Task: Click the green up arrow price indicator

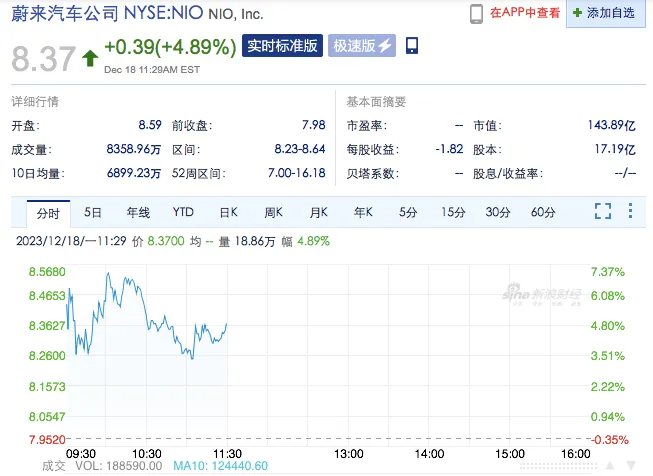Action: coord(89,58)
